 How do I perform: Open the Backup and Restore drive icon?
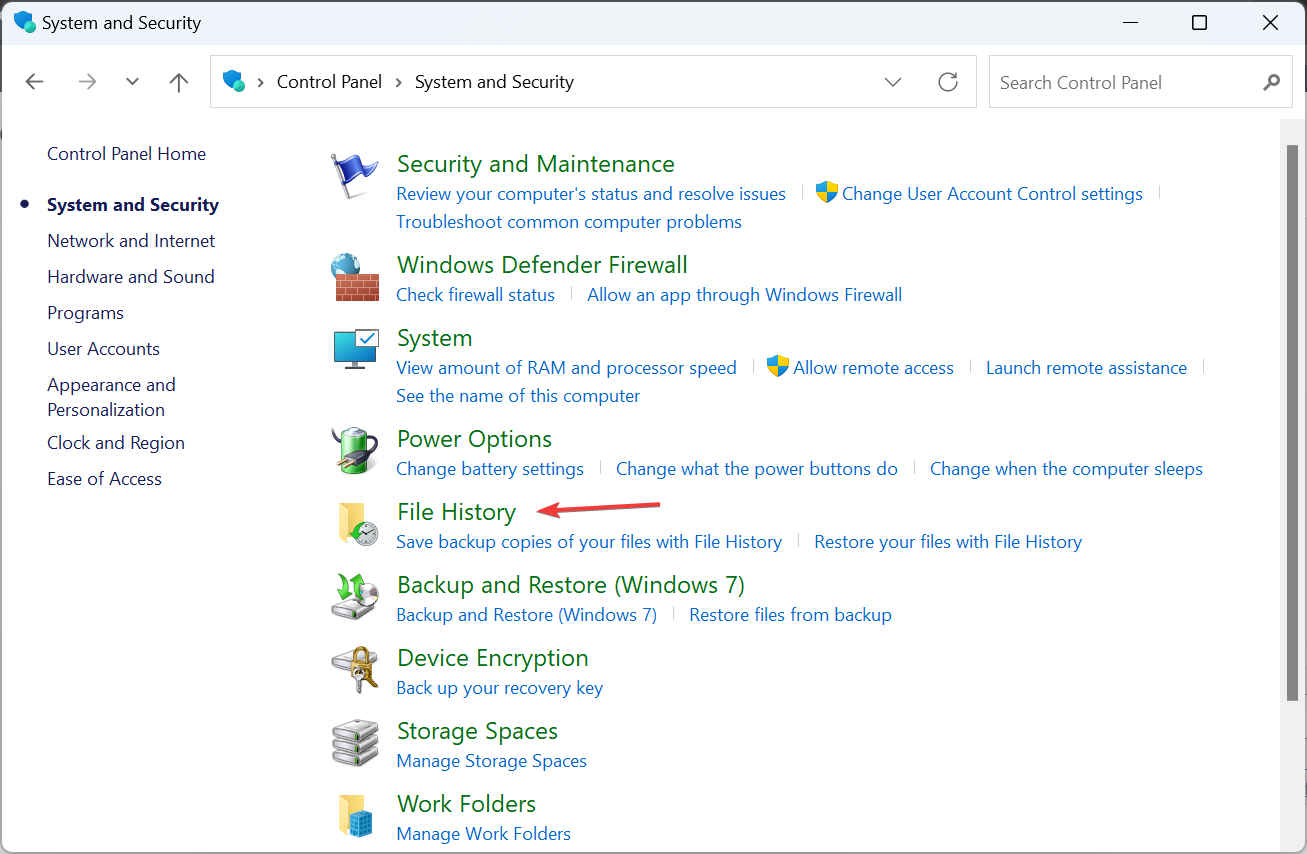pyautogui.click(x=356, y=597)
